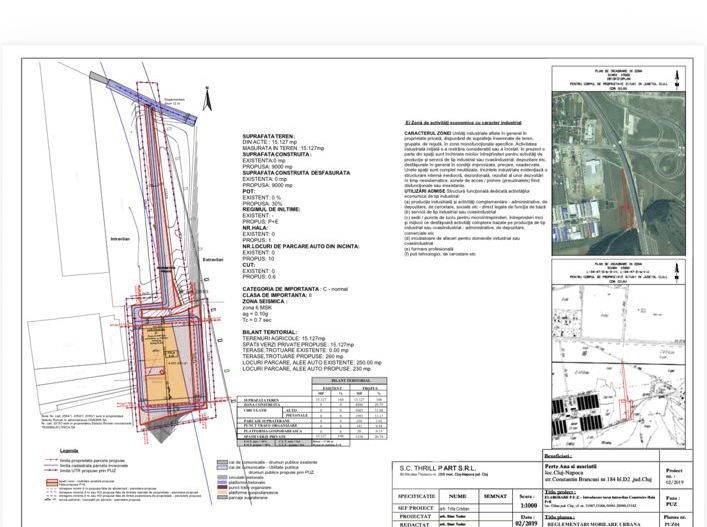Click the north arrow on the aerial map header
Image resolution: width=707 pixels, height=527 pixels.
tap(677, 79)
